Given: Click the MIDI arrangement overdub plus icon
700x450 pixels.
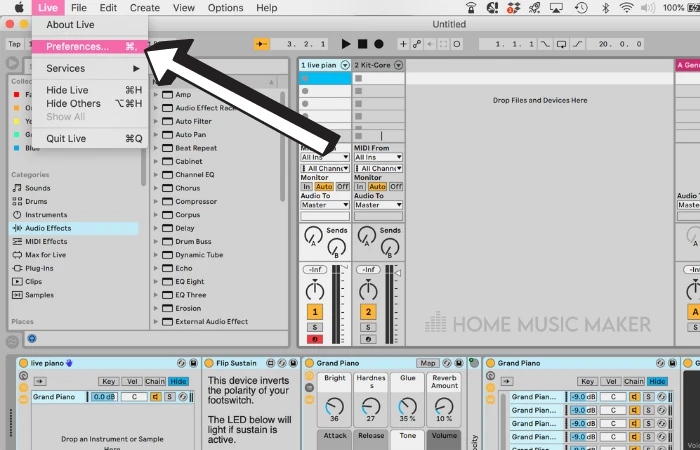Looking at the screenshot, I should point(403,44).
